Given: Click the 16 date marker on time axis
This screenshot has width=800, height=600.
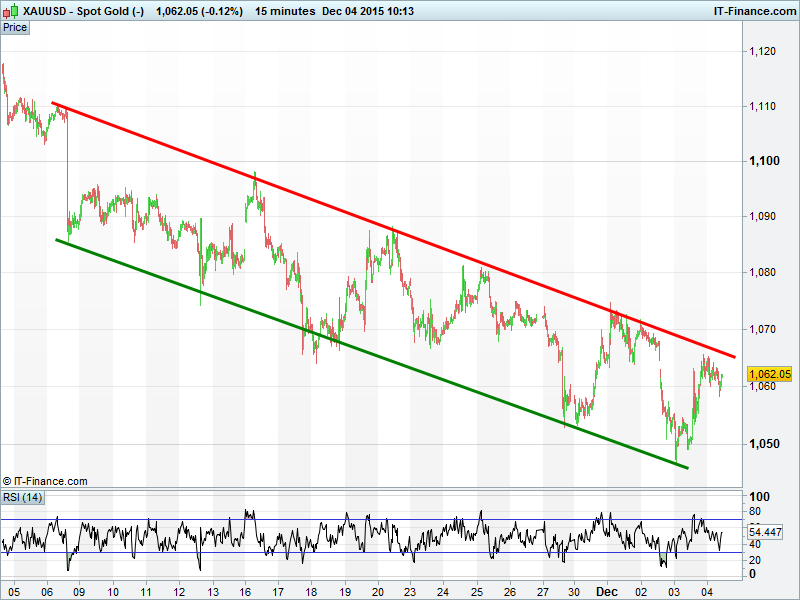Looking at the screenshot, I should 245,591.
